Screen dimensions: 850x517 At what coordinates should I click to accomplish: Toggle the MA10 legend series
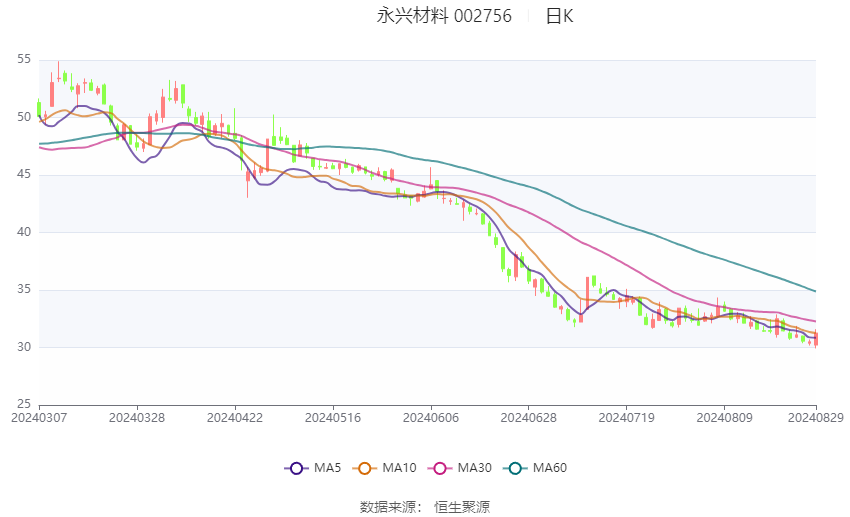pos(384,468)
